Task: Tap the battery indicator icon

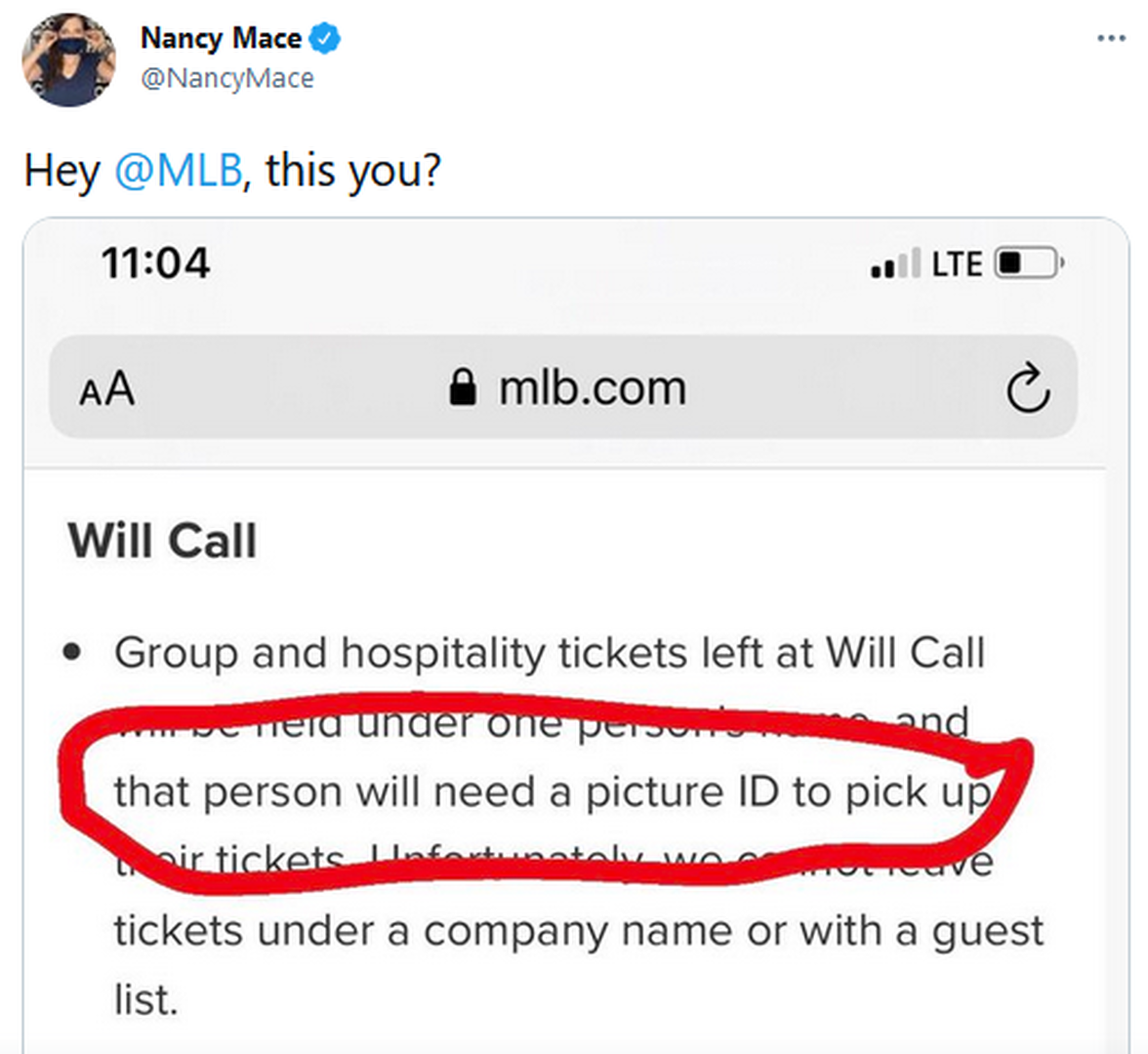Action: [x=1028, y=263]
